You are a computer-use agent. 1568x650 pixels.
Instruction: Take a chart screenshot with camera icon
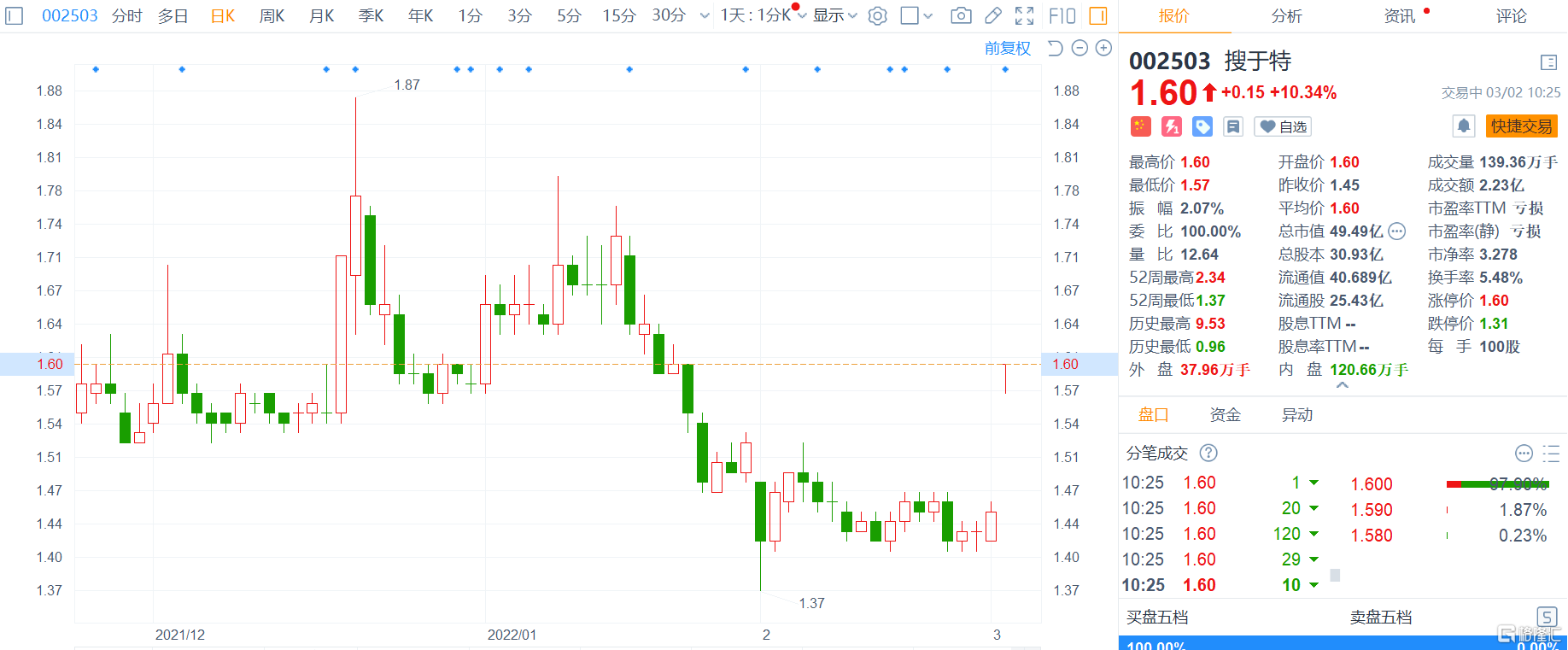[961, 16]
